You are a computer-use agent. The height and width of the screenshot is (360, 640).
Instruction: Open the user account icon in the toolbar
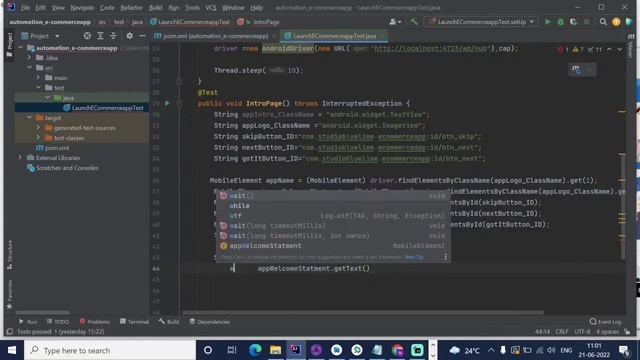click(395, 22)
